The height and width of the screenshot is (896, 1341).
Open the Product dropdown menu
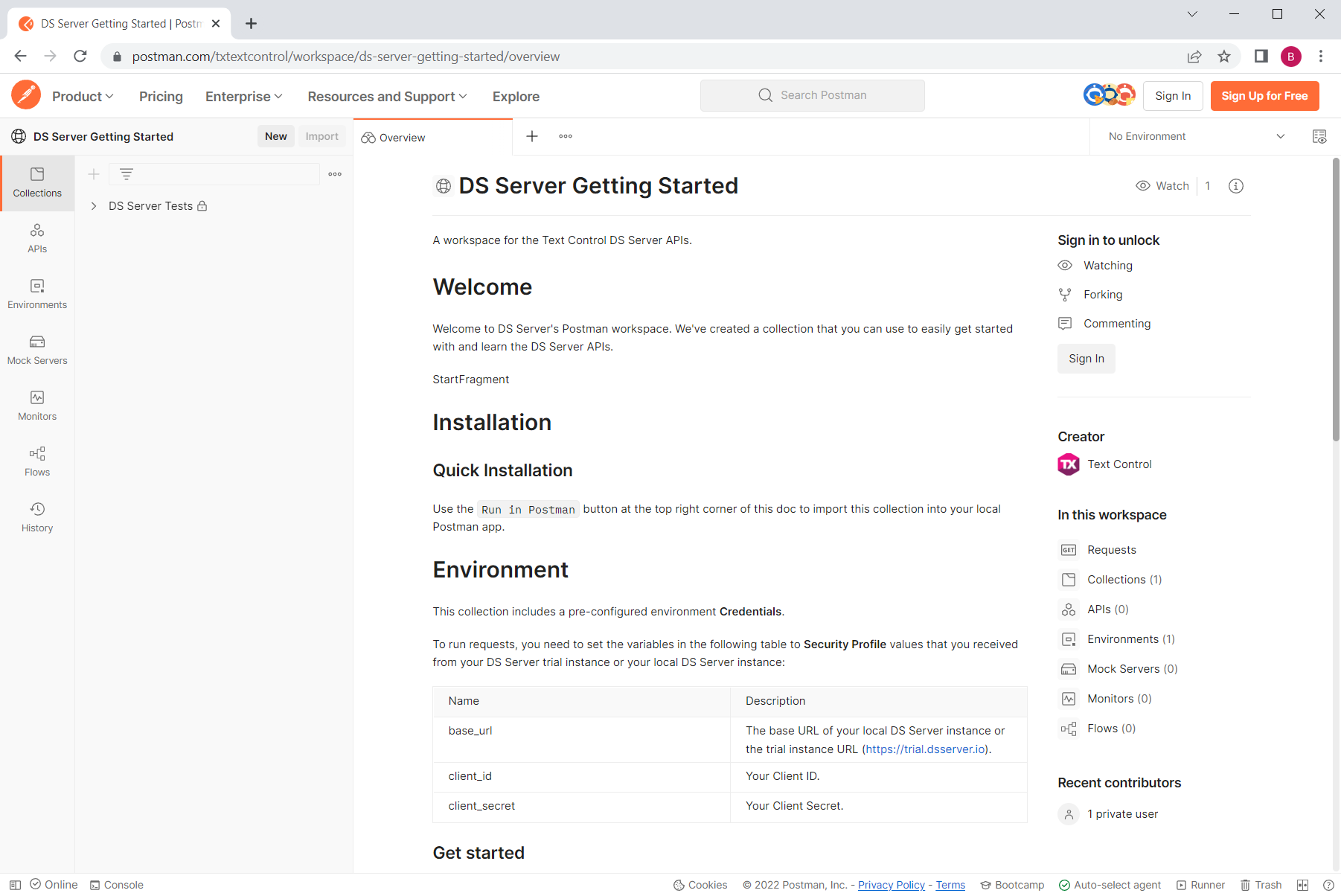coord(83,97)
